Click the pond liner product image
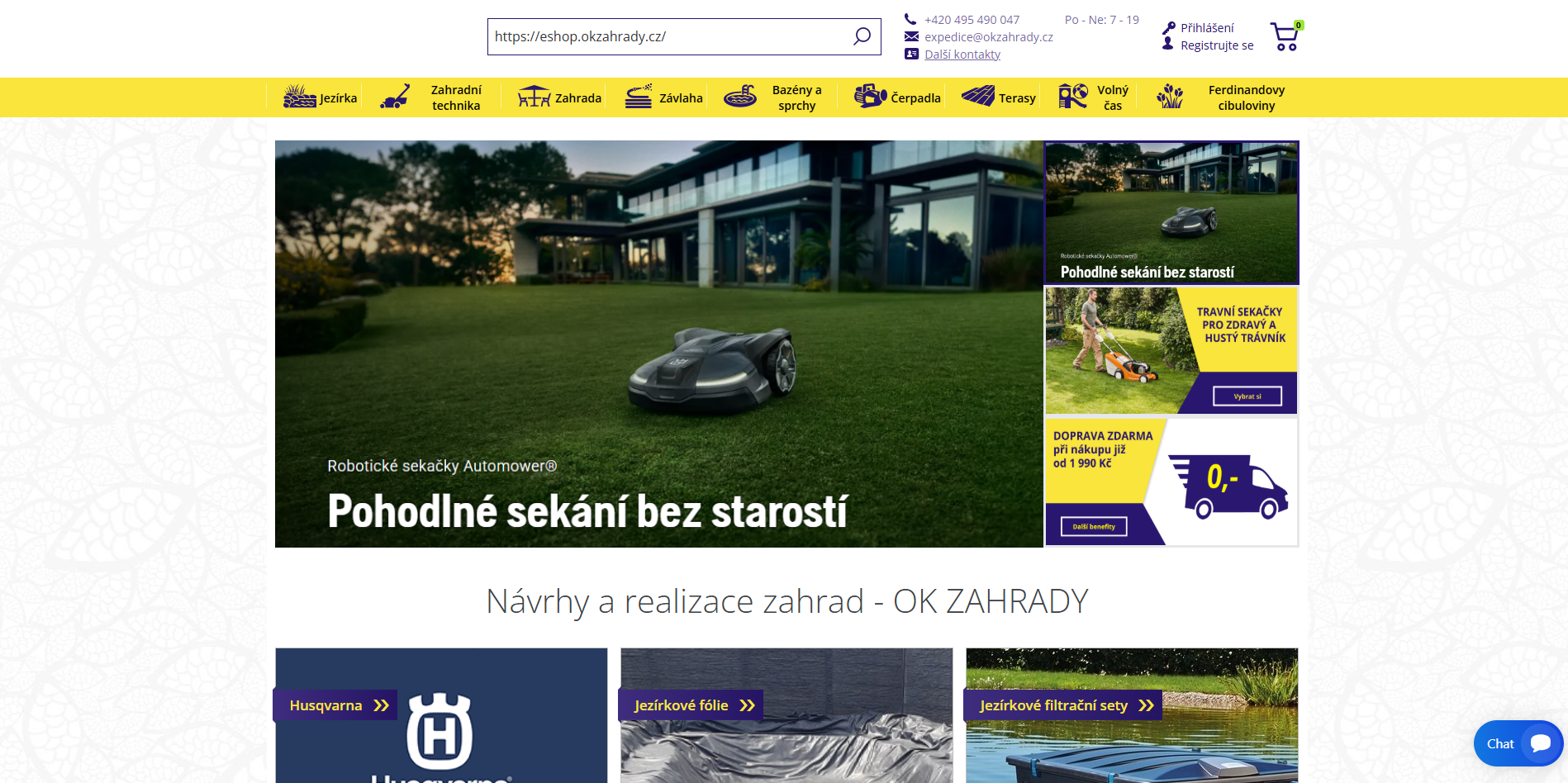 click(x=786, y=715)
